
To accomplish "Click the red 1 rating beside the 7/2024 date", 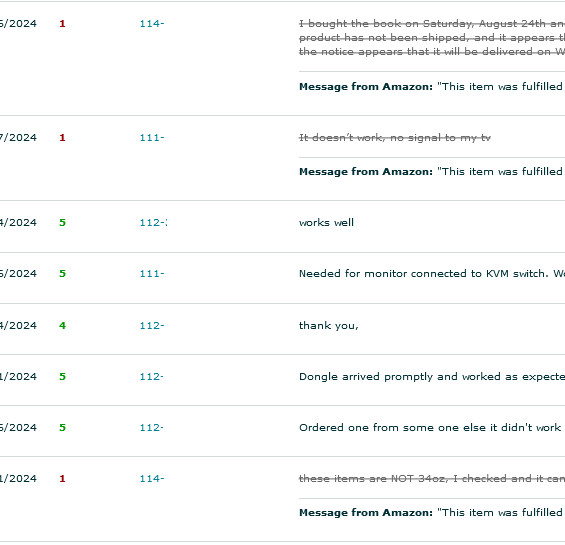I will coord(62,138).
